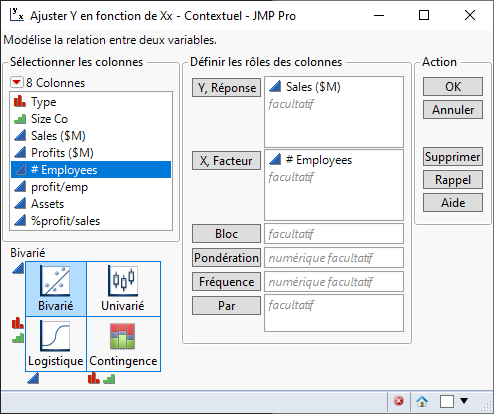Click the nominal icon beside Type

(20, 101)
